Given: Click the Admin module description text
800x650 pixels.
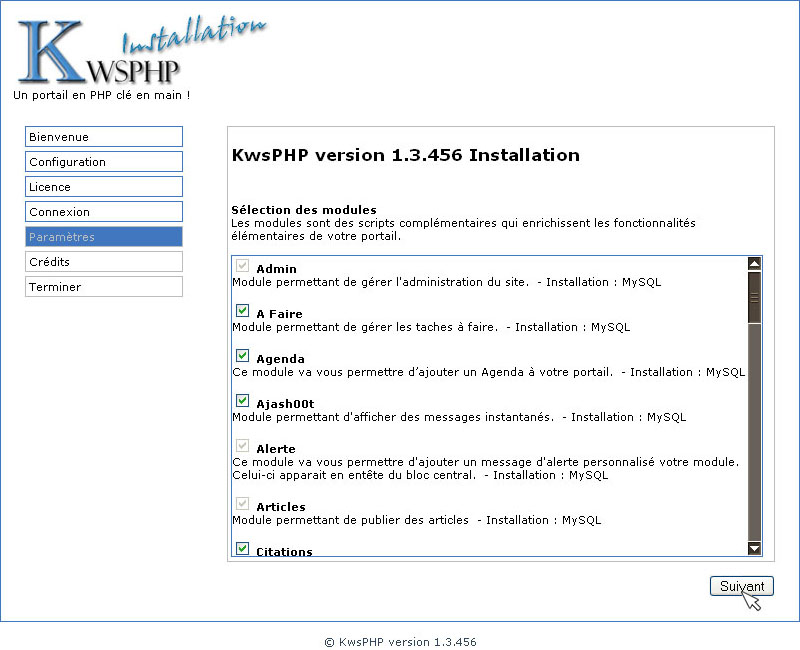Looking at the screenshot, I should (x=446, y=282).
